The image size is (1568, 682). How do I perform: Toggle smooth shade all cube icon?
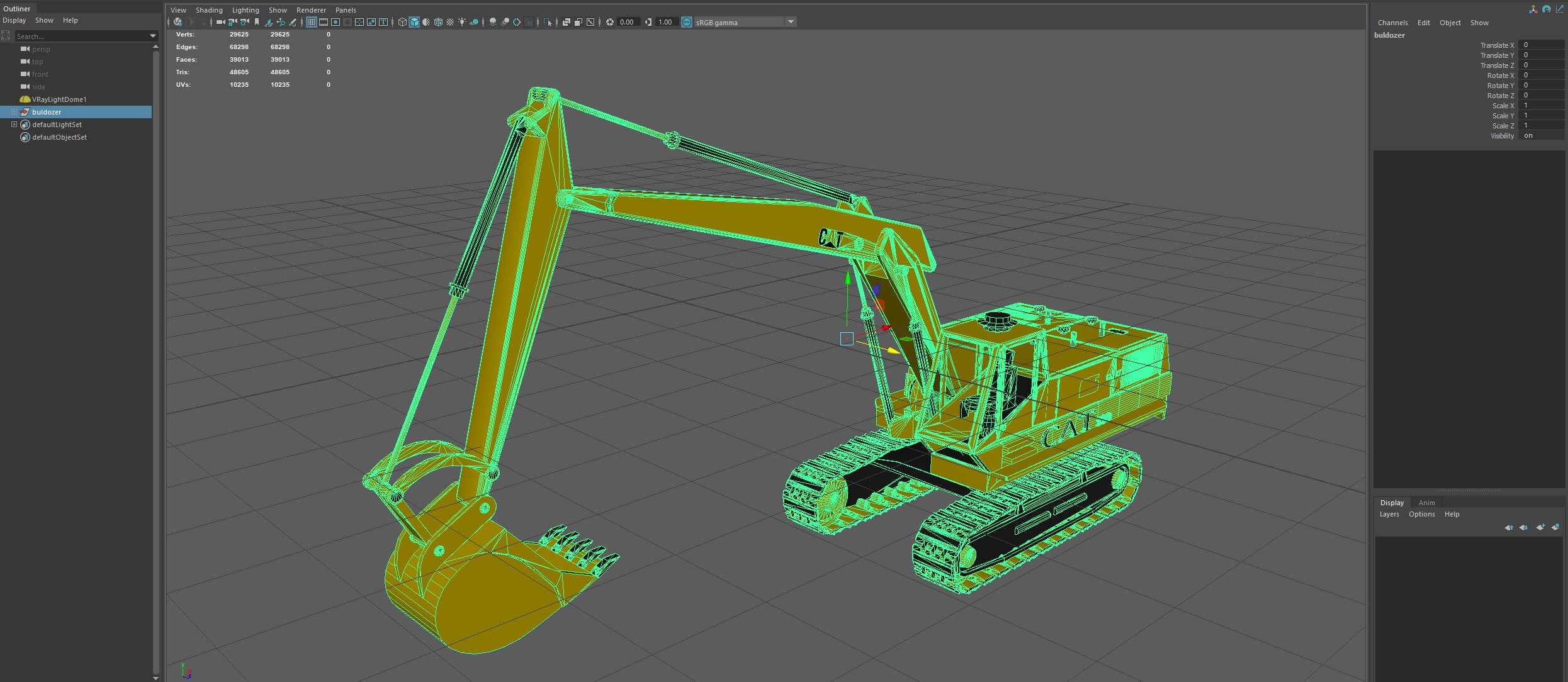point(414,22)
